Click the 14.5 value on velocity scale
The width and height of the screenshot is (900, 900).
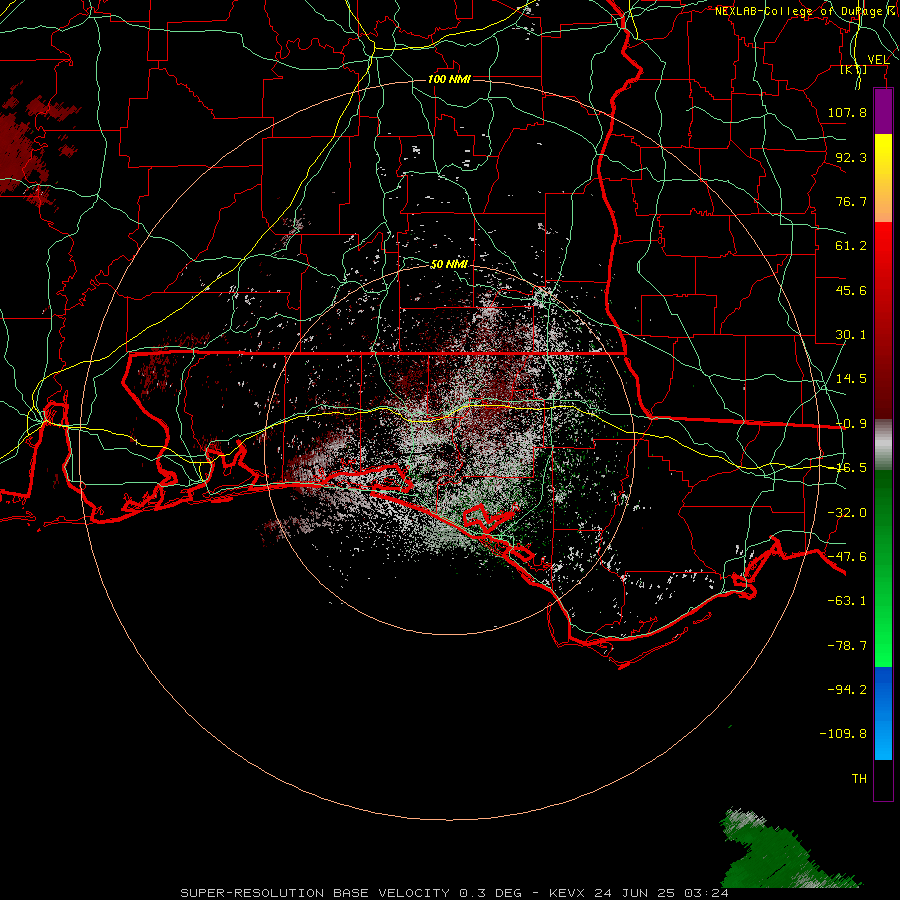pyautogui.click(x=851, y=379)
